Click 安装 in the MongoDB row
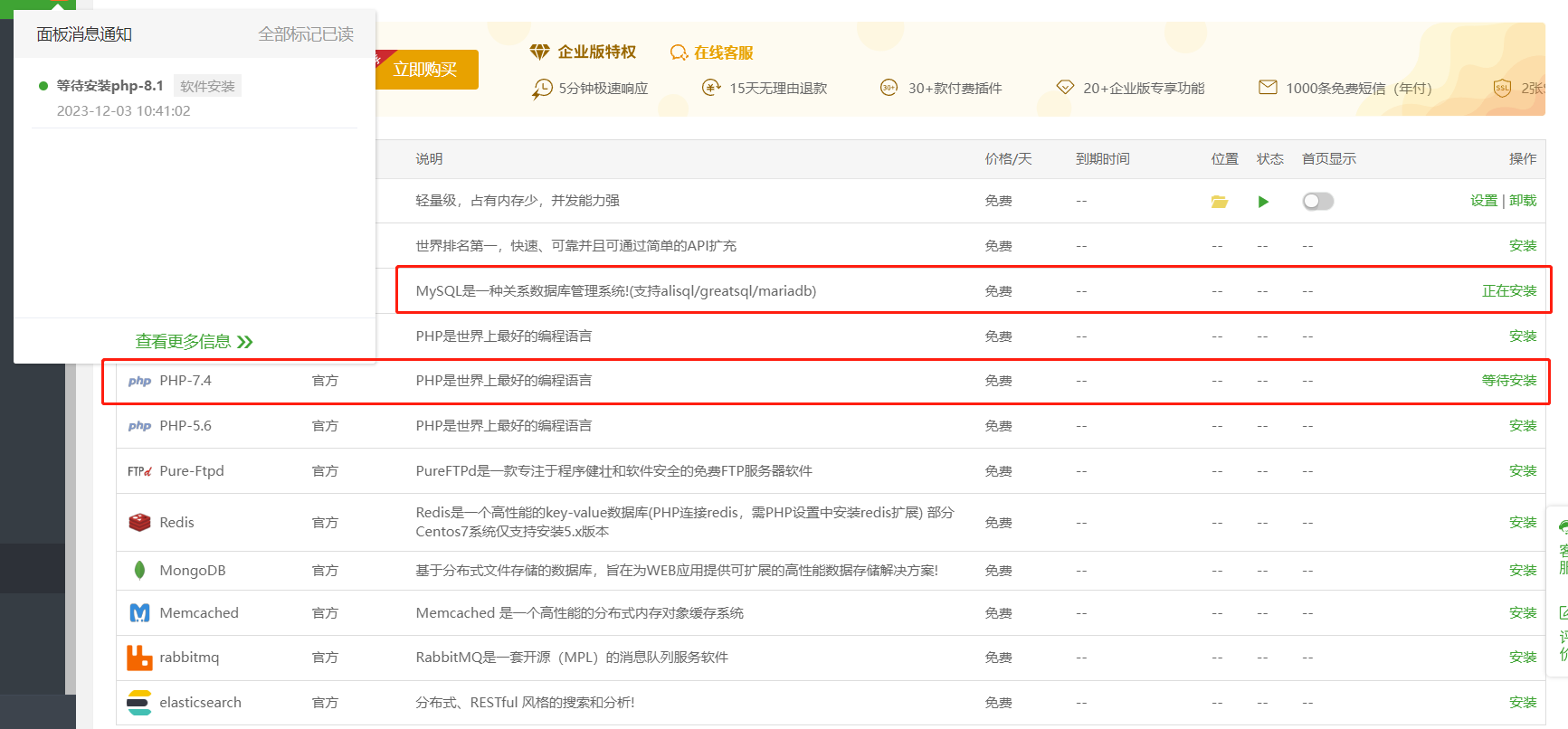The image size is (1568, 729). coord(1523,571)
